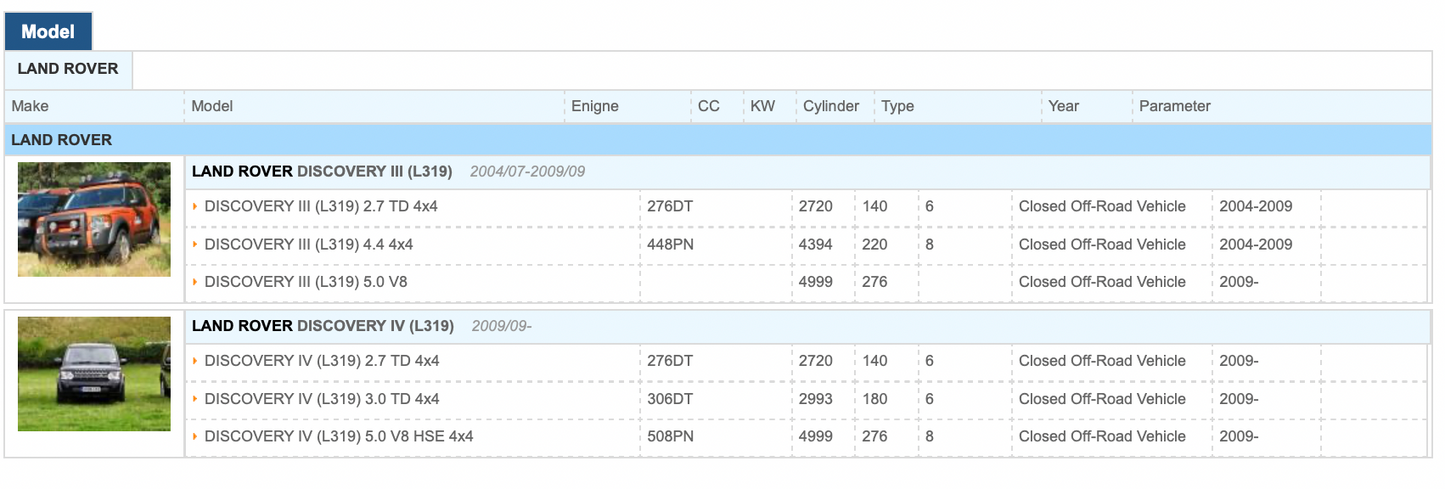This screenshot has height=489, width=1445.
Task: Click the orange arrow beside Discovery IV 3.0 TD
Action: [x=196, y=399]
